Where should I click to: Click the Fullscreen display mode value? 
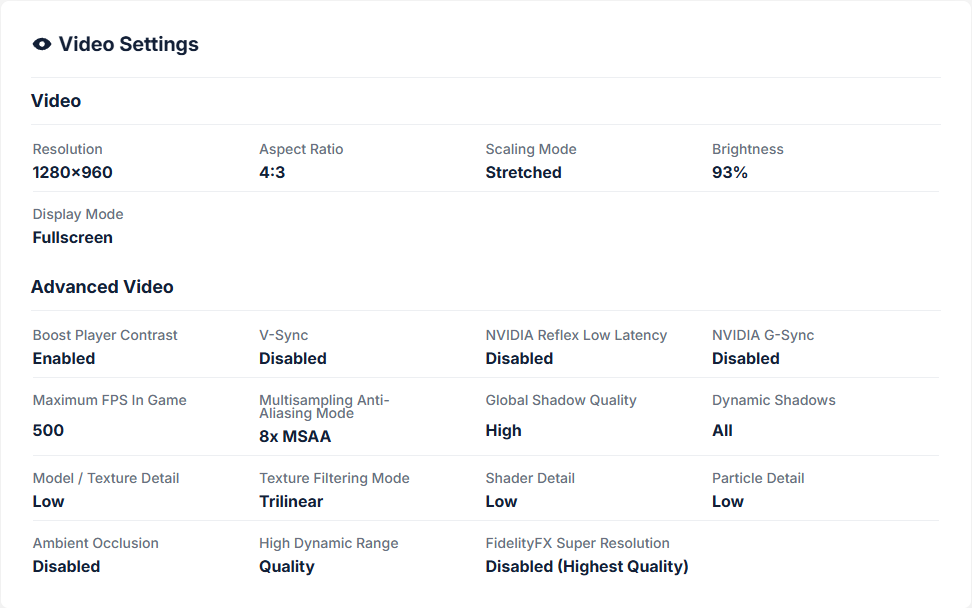(72, 237)
